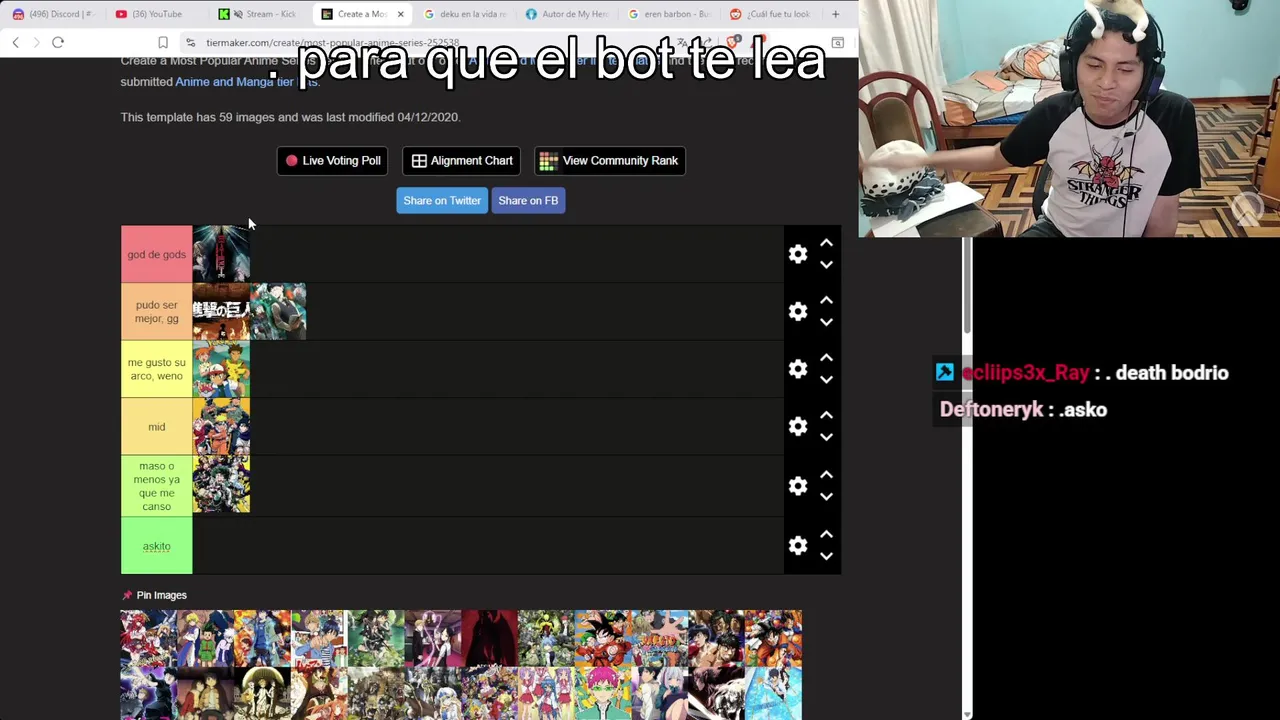Open settings gear for me gusto su arco row
The height and width of the screenshot is (720, 1280).
click(798, 369)
